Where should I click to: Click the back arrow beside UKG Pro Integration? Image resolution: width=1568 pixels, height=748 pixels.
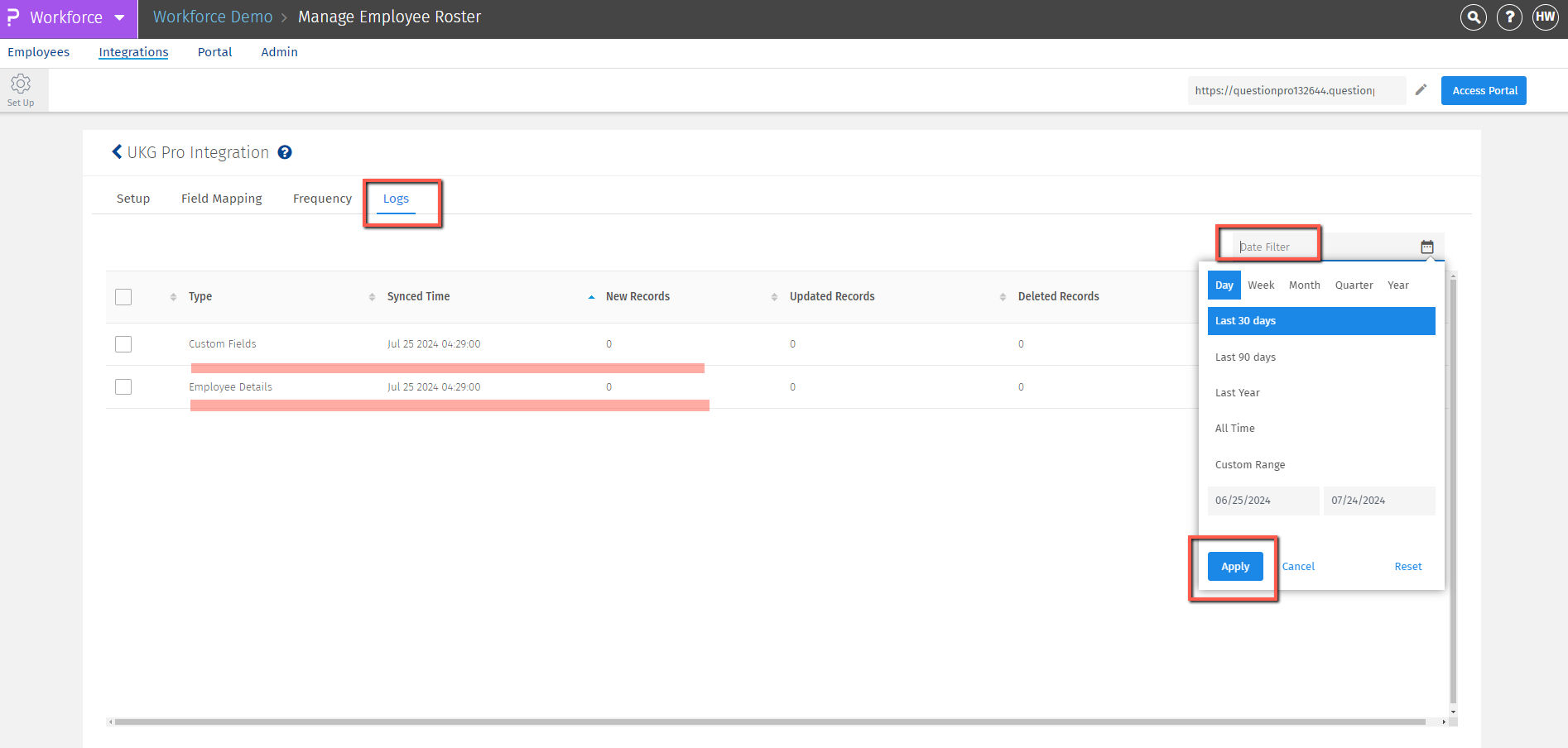pyautogui.click(x=117, y=151)
